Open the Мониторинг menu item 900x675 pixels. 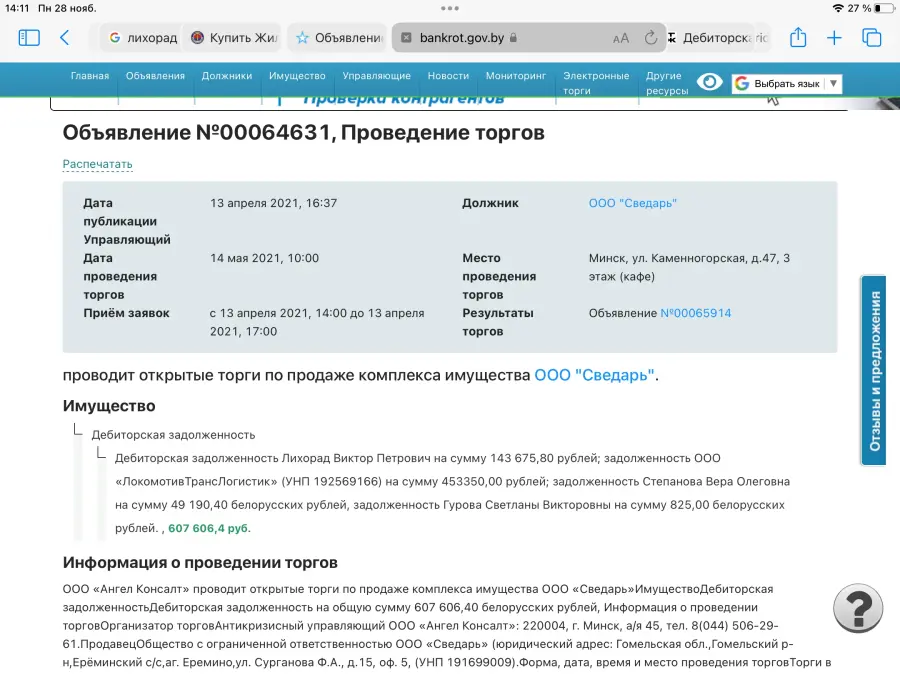516,76
